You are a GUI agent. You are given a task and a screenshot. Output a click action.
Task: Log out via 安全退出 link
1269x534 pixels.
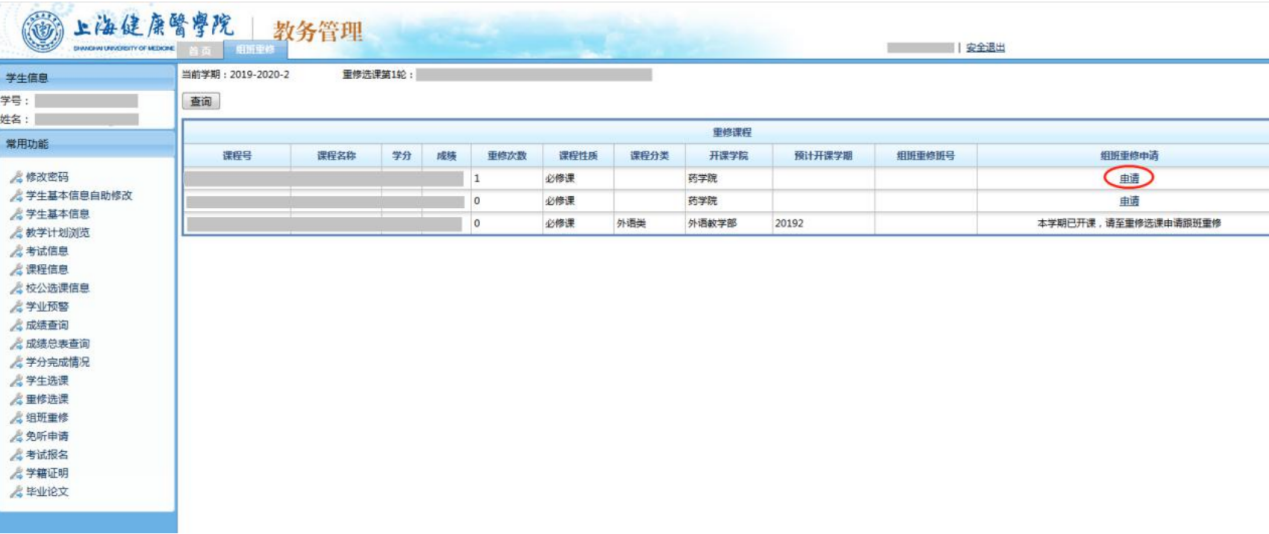point(985,47)
